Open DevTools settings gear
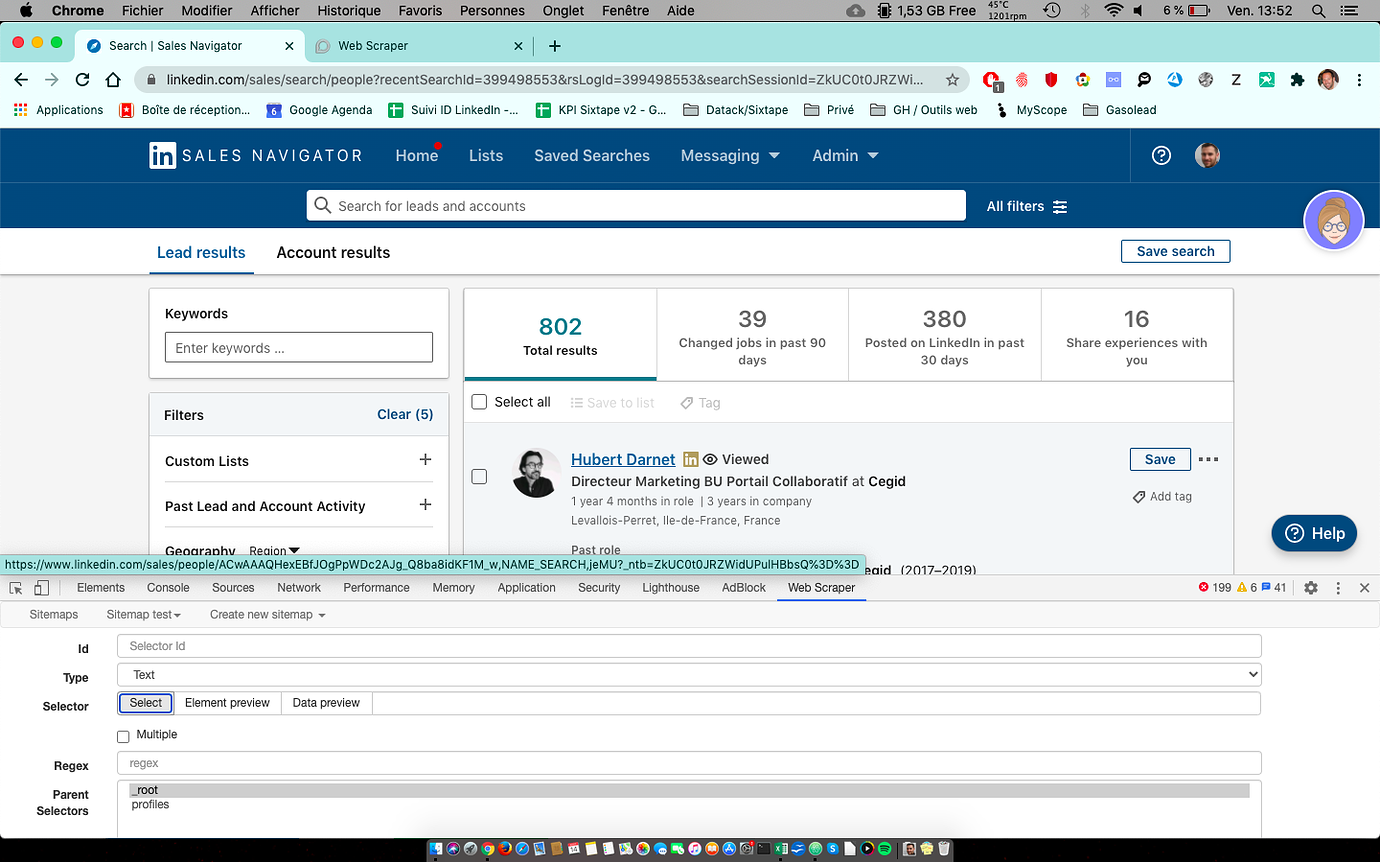Screen dimensions: 1380x862 pyautogui.click(x=1311, y=588)
